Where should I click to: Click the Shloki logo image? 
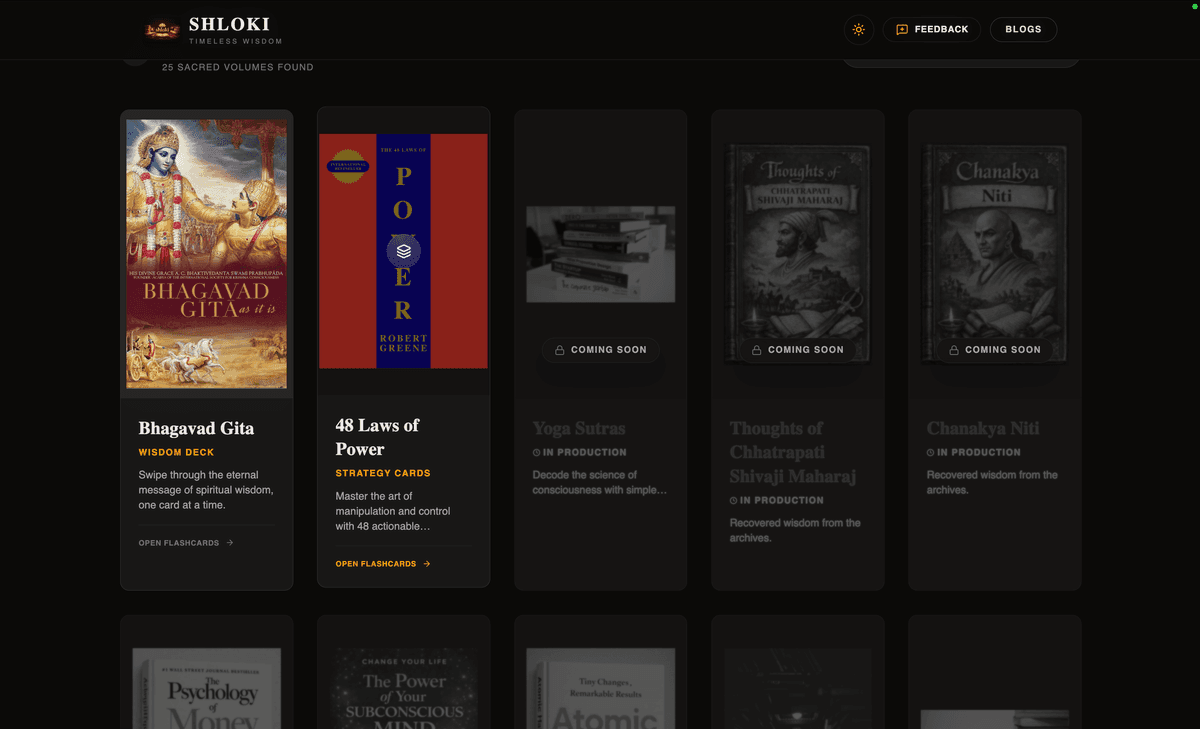162,30
